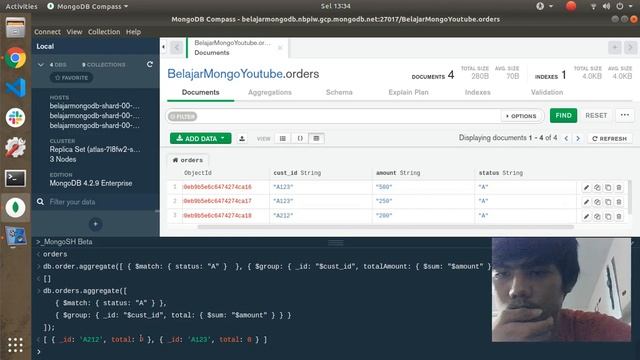This screenshot has height=360, width=640.
Task: Go to previous page of documents
Action: [x=567, y=138]
